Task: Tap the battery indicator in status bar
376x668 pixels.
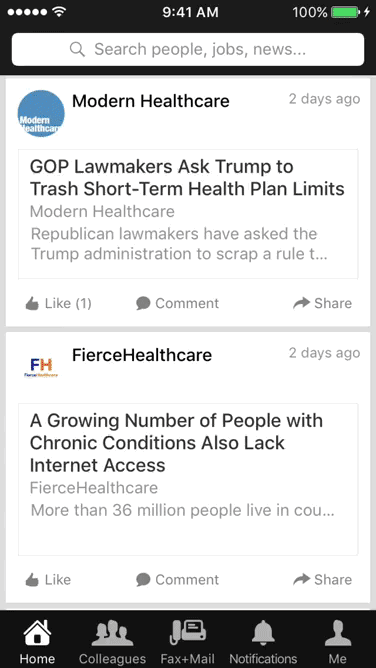Action: 345,12
